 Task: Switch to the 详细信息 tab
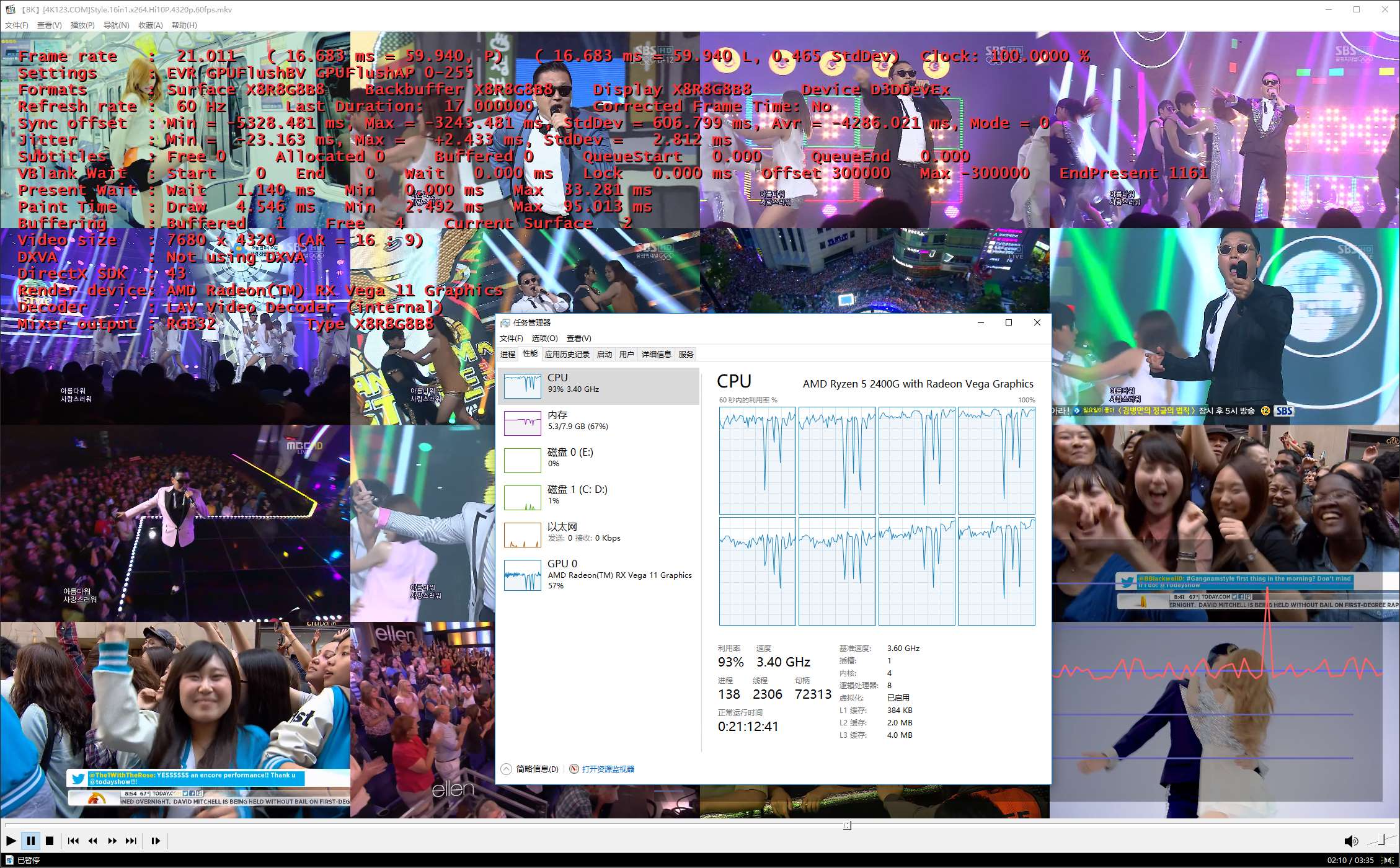(656, 355)
